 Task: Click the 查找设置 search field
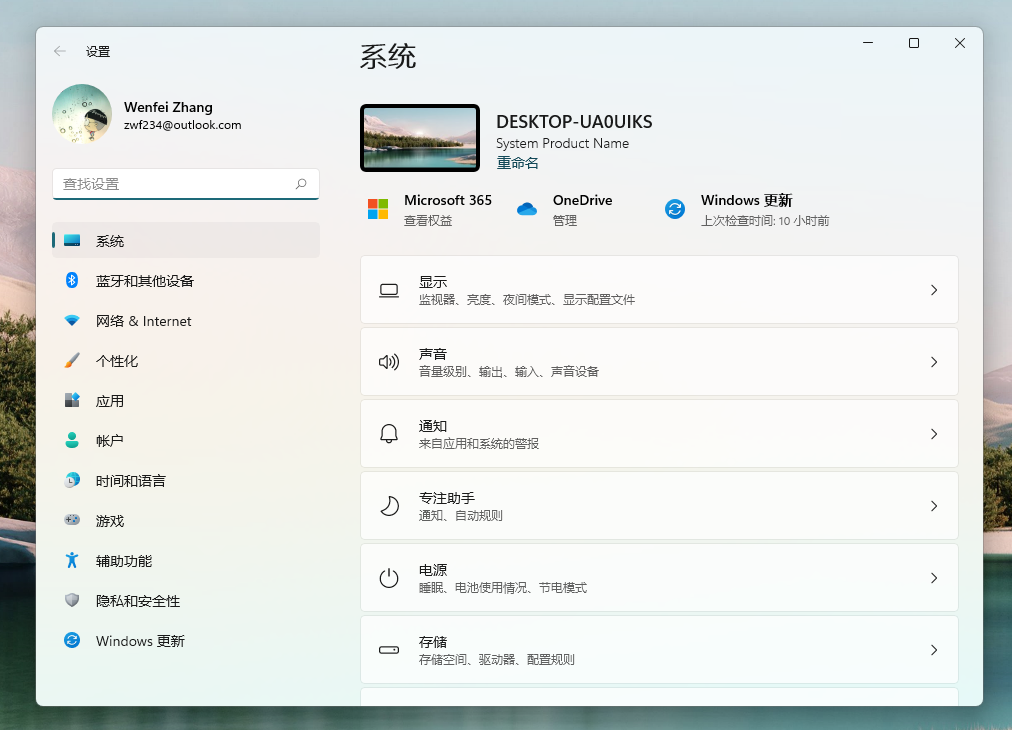[186, 184]
